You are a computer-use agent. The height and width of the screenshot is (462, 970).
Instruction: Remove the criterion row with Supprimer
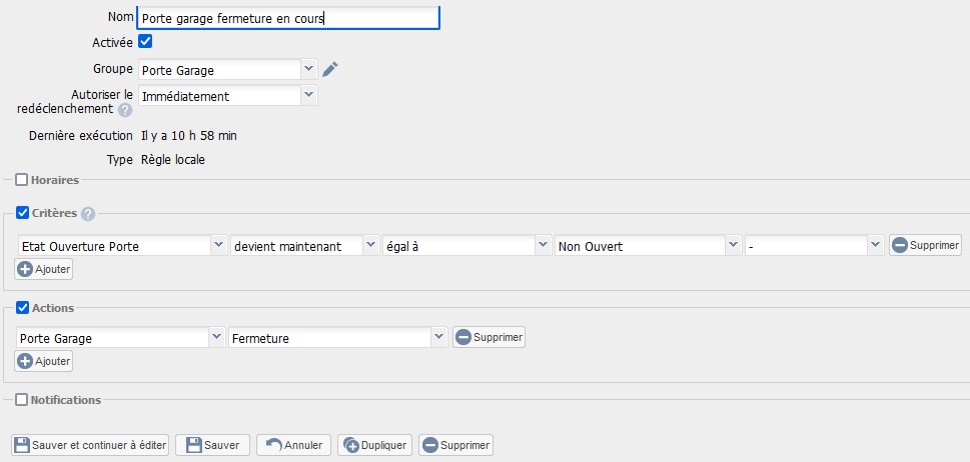(x=924, y=245)
